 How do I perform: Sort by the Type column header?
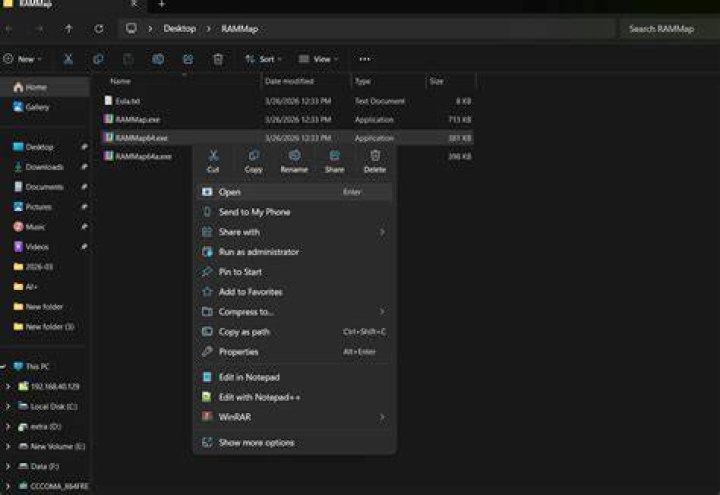pos(388,81)
